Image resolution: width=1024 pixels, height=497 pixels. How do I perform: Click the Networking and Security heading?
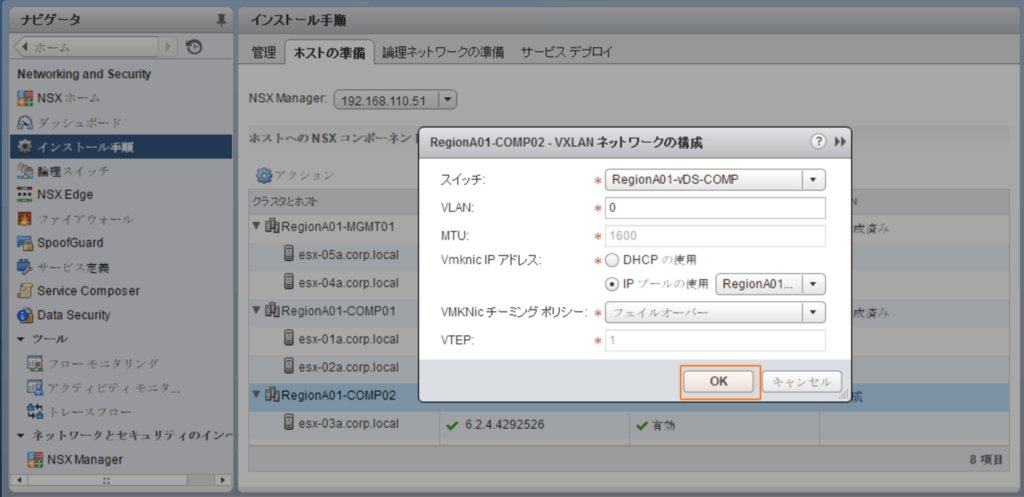[84, 74]
